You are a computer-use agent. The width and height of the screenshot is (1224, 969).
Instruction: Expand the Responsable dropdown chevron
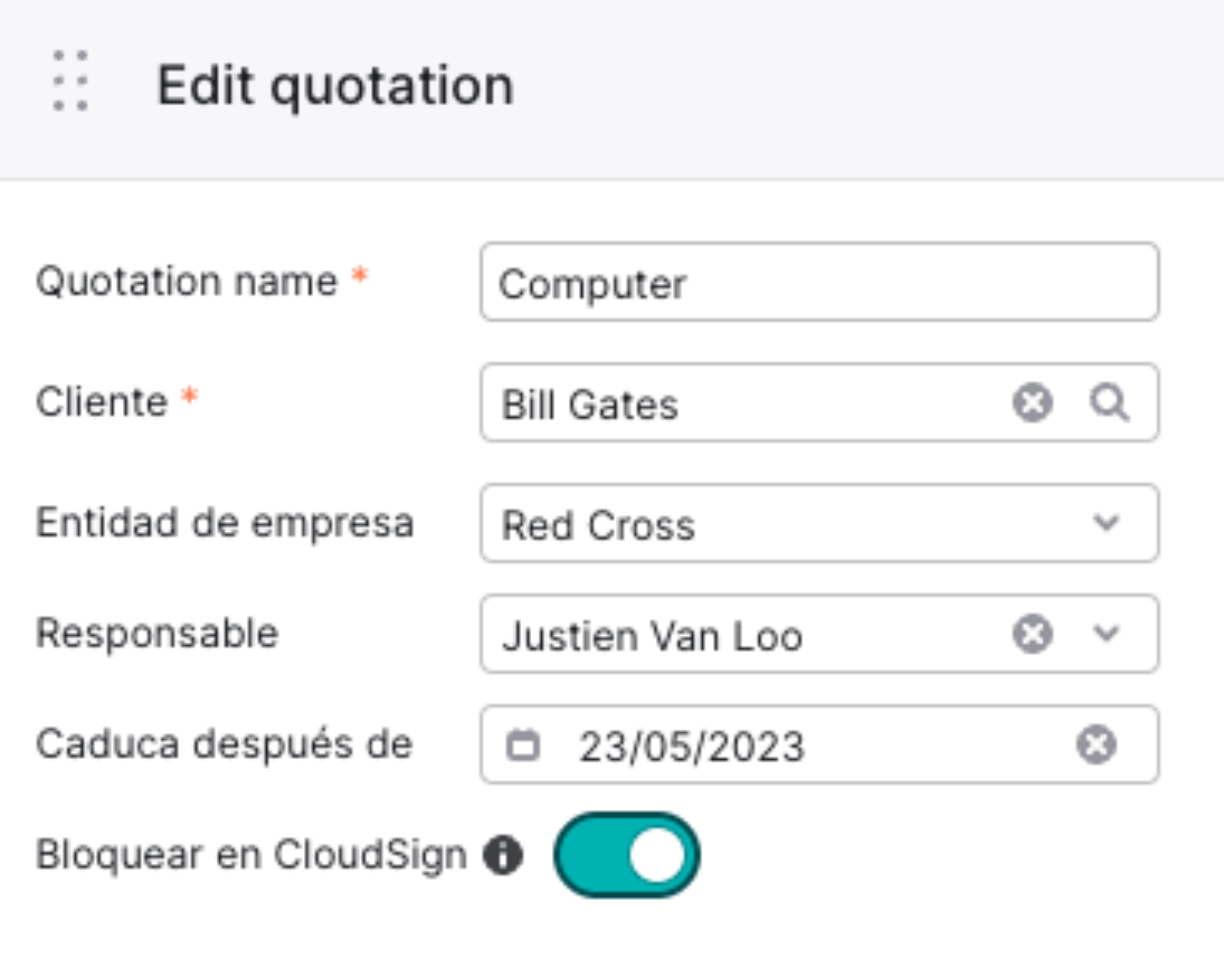tap(1106, 634)
